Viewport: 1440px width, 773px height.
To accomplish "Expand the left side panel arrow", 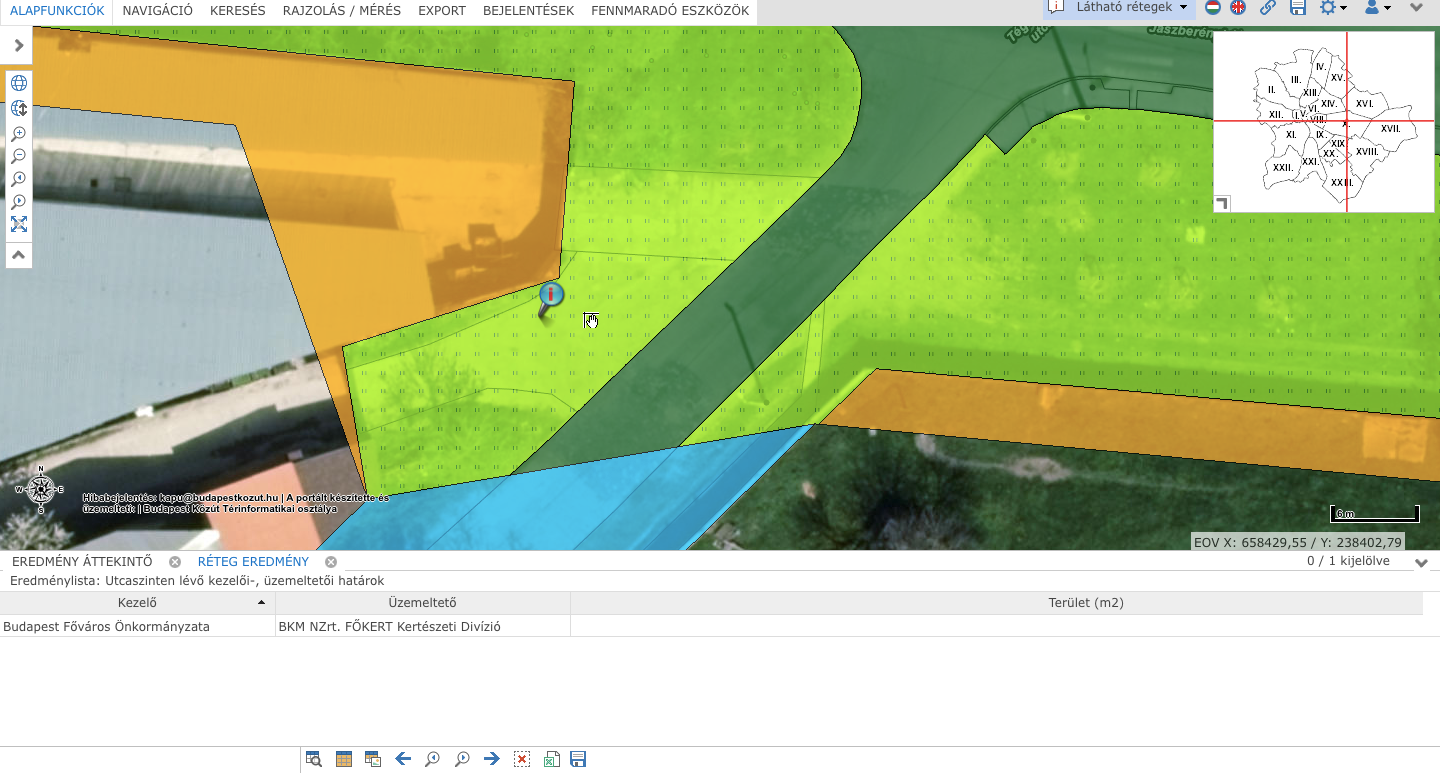I will pyautogui.click(x=18, y=46).
